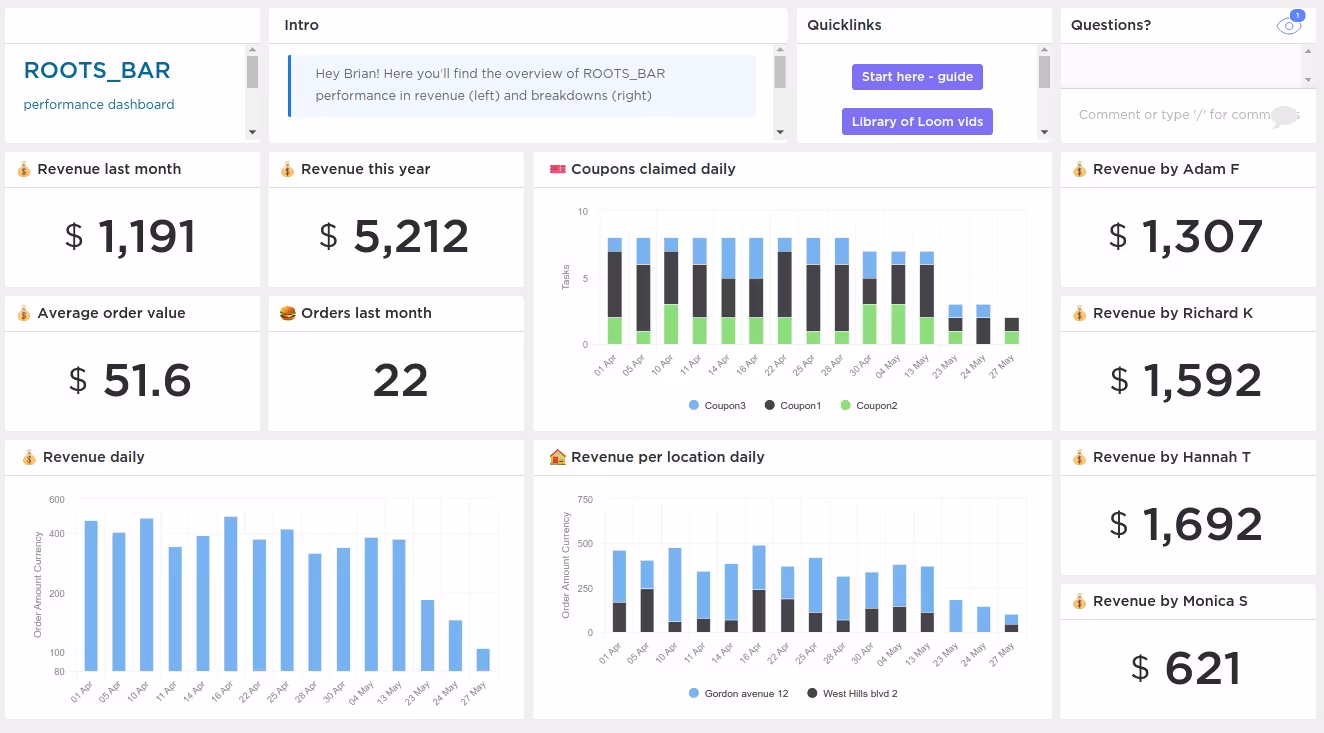Click the coupon icon on Coupons claimed daily

click(x=560, y=168)
